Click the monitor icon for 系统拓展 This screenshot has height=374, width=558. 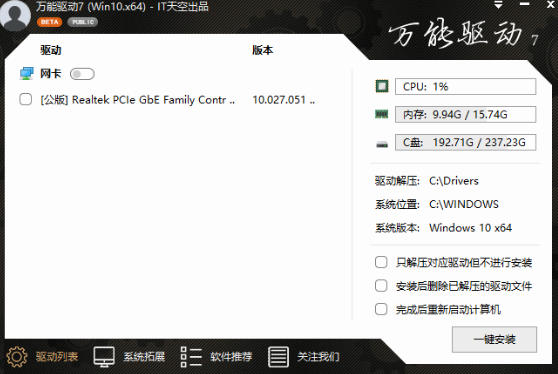point(104,357)
